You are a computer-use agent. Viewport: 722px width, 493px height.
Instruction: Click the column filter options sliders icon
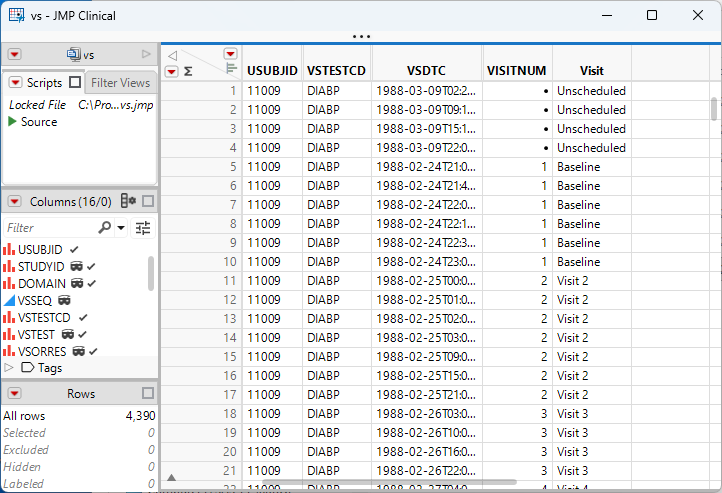pyautogui.click(x=143, y=228)
